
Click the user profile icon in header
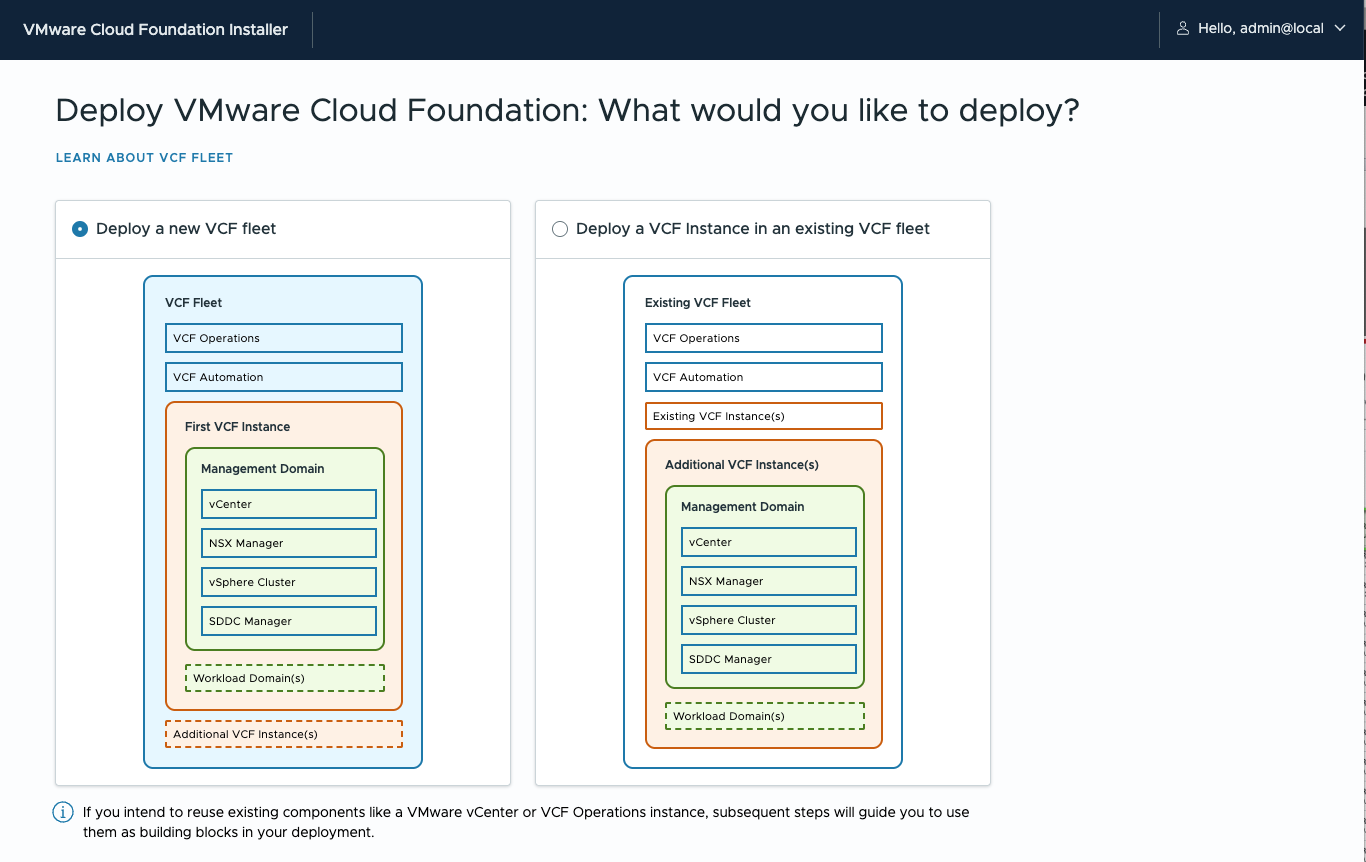[x=1182, y=29]
